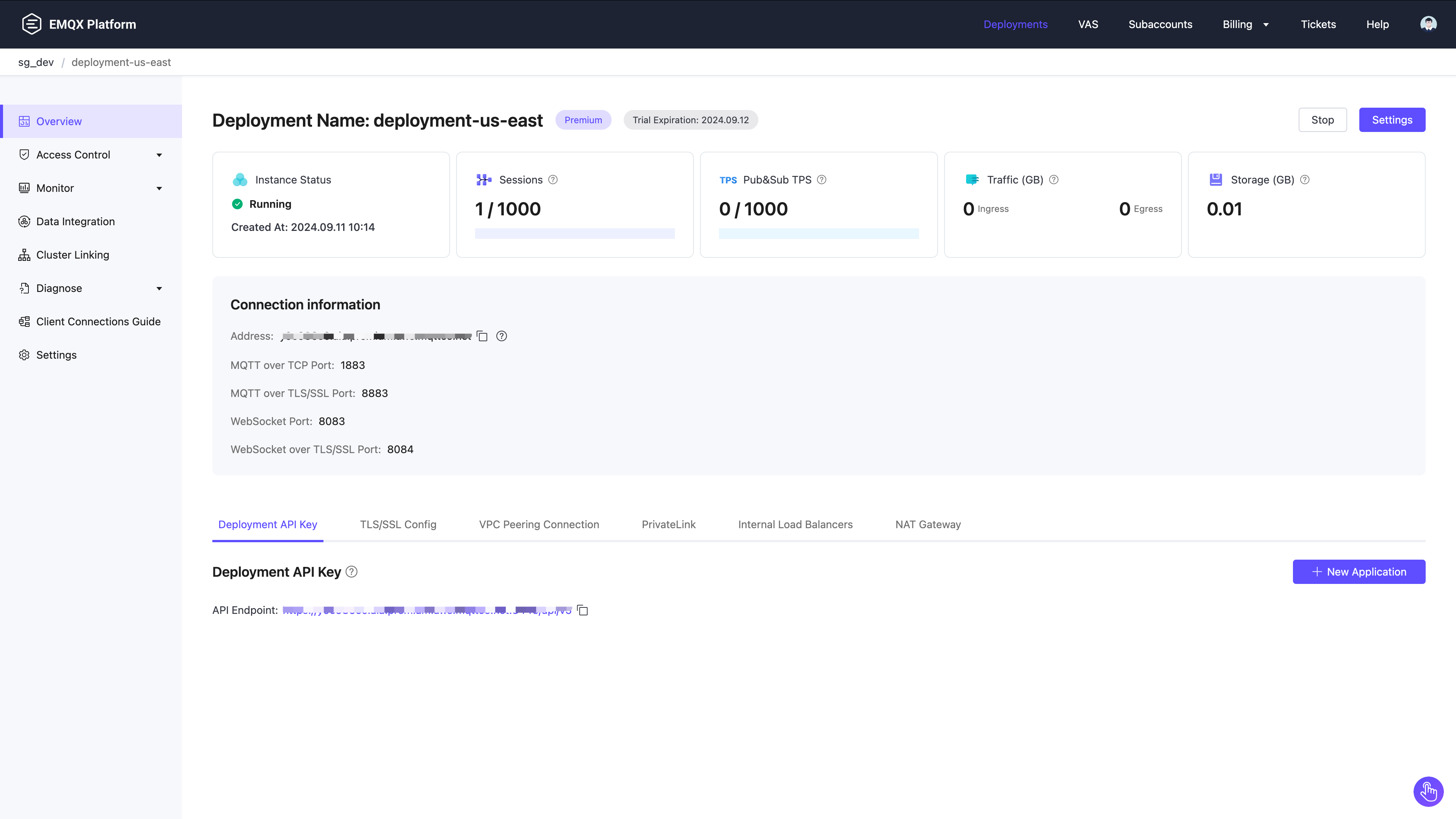Open the user avatar menu
This screenshot has height=819, width=1456.
pyautogui.click(x=1428, y=24)
